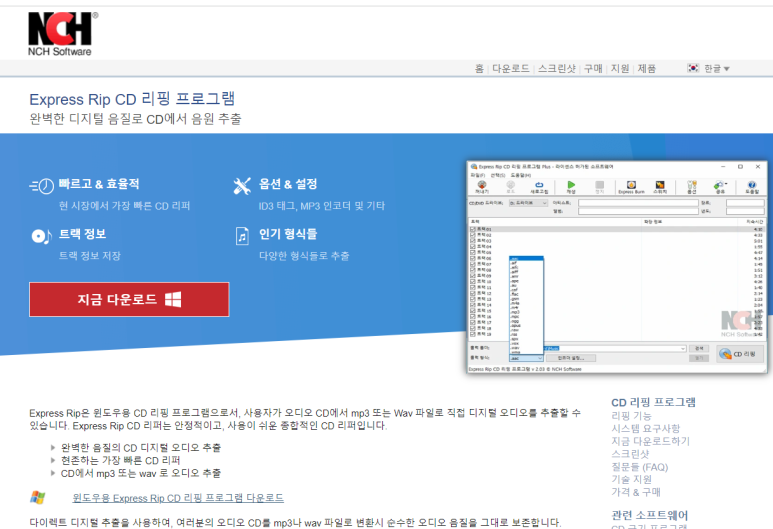
Task: Click the 윈도우용 Express Rip CD 리핑 프로그램 다운로드 link
Action: pyautogui.click(x=178, y=498)
